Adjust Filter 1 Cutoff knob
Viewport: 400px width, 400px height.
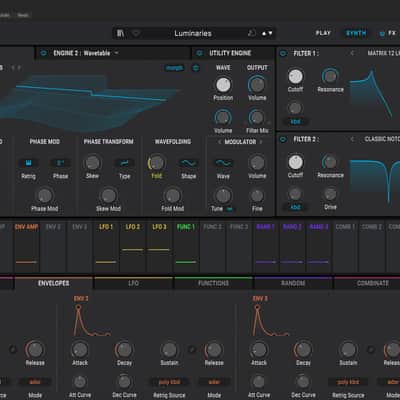295,76
